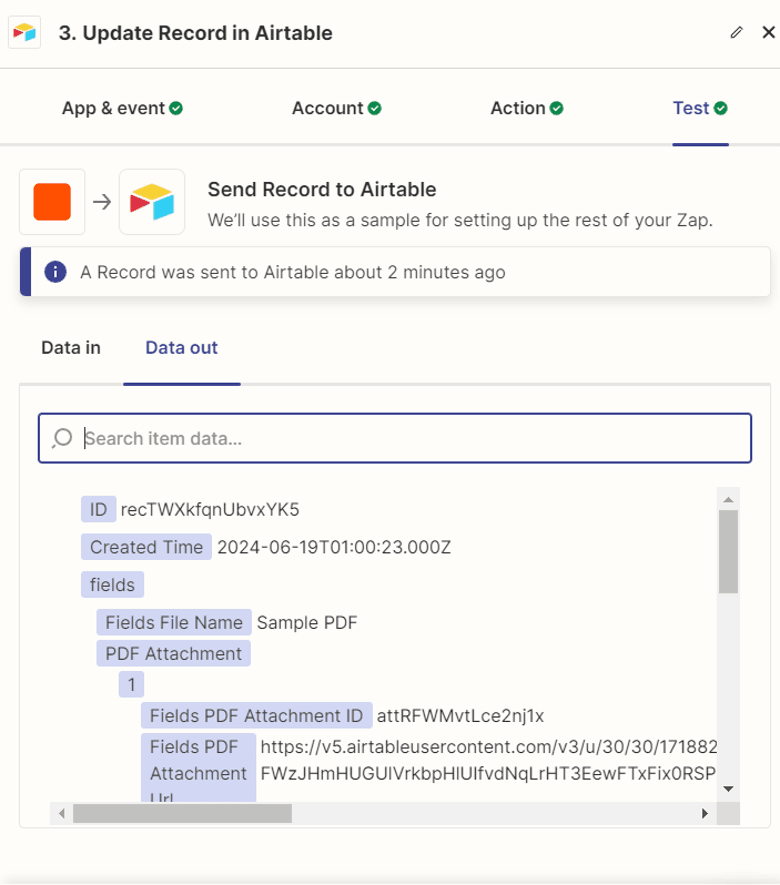Screen dimensions: 780x885
Task: Click the green checkmark beside Account
Action: click(x=374, y=107)
